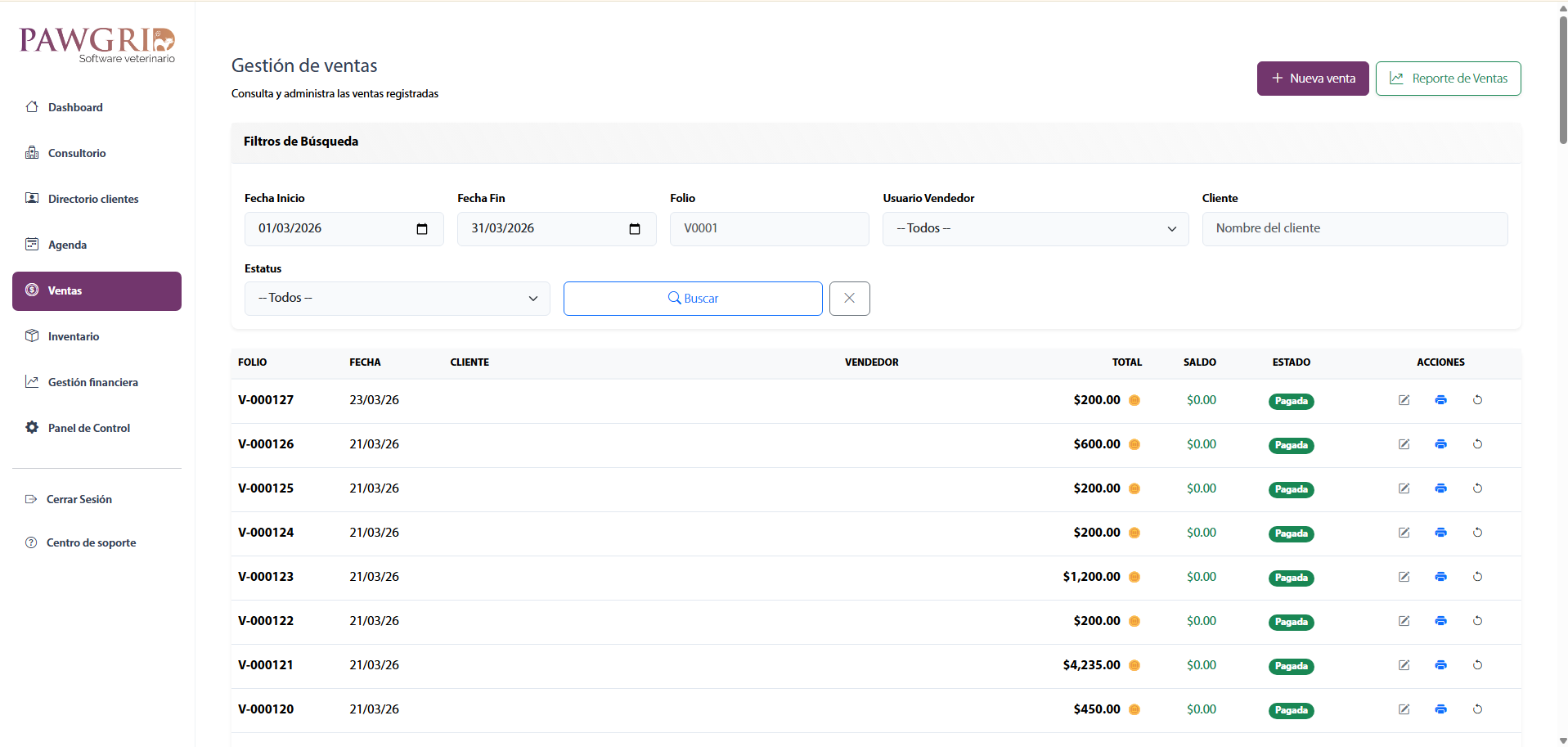
Task: Click the Nueva venta button
Action: tap(1312, 79)
